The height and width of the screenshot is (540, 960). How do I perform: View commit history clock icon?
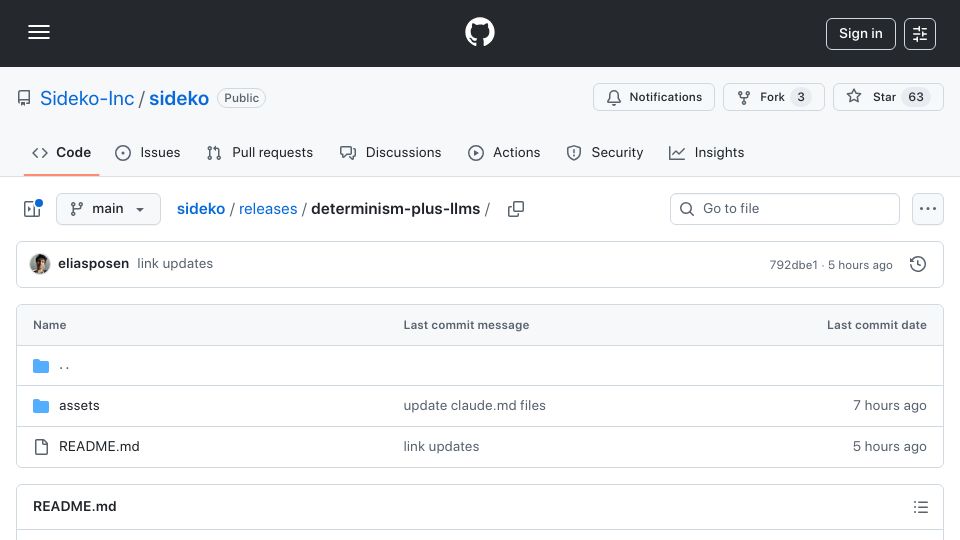(x=918, y=264)
